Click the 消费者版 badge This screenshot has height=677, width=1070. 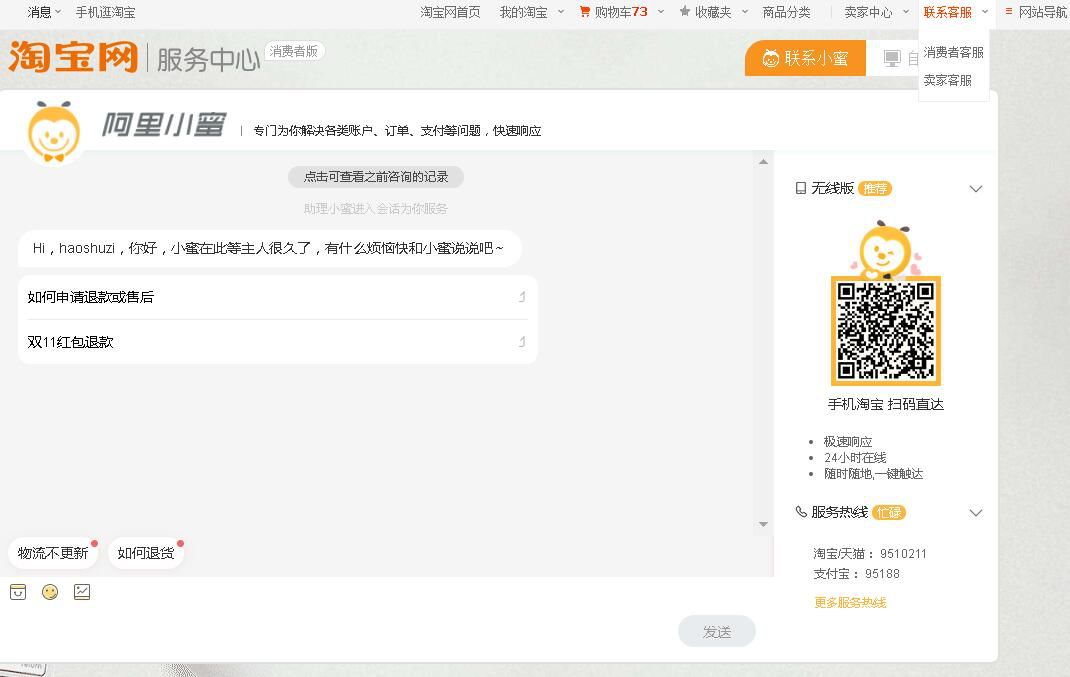294,51
